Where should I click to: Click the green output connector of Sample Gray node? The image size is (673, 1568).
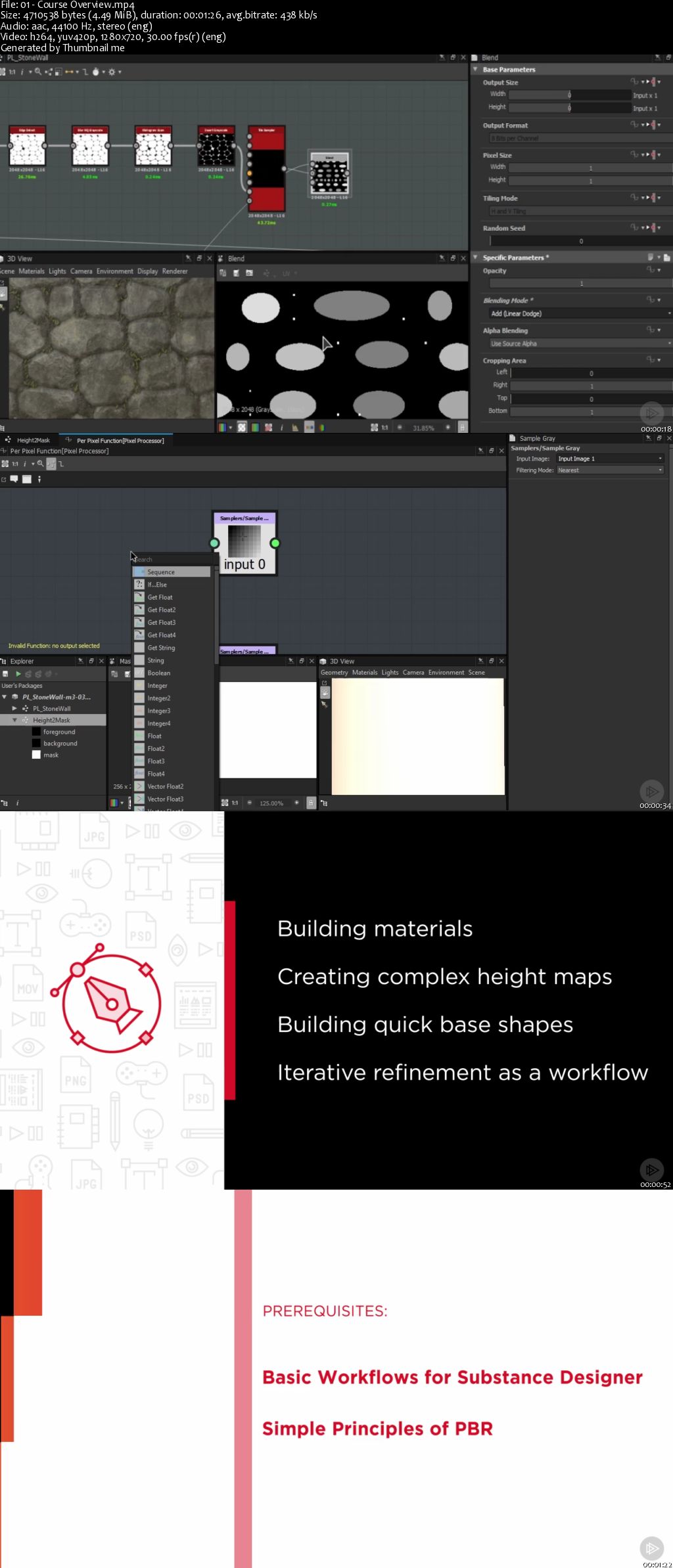[275, 543]
